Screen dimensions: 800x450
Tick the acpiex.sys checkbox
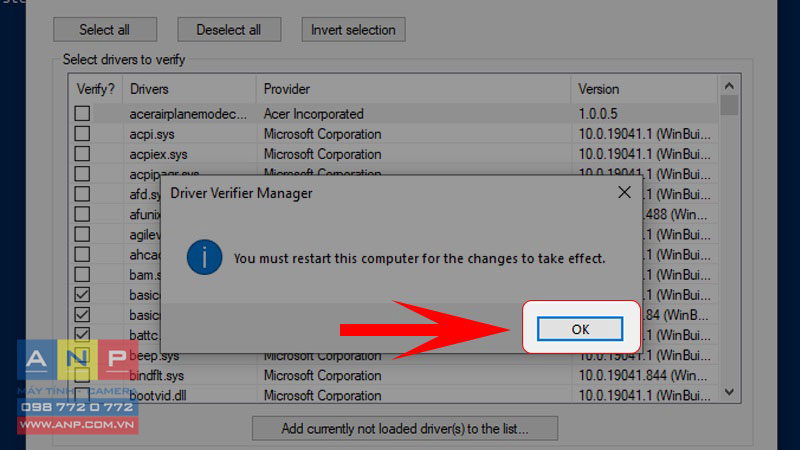(x=82, y=154)
